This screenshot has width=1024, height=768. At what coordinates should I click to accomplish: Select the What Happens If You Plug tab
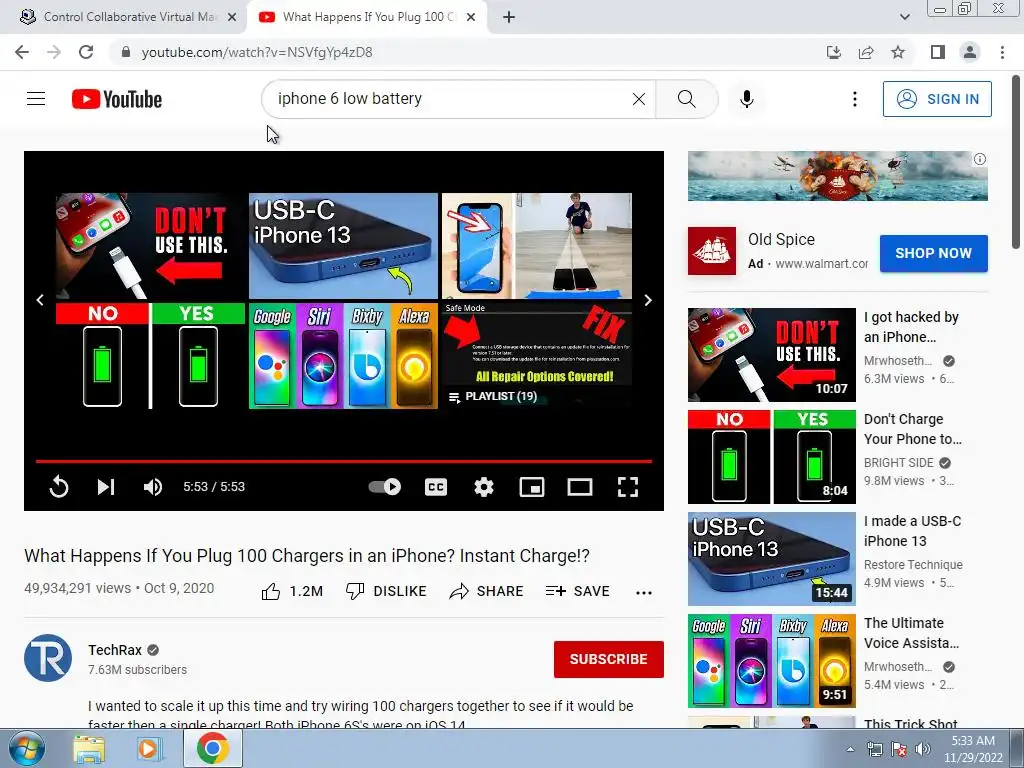[x=367, y=17]
